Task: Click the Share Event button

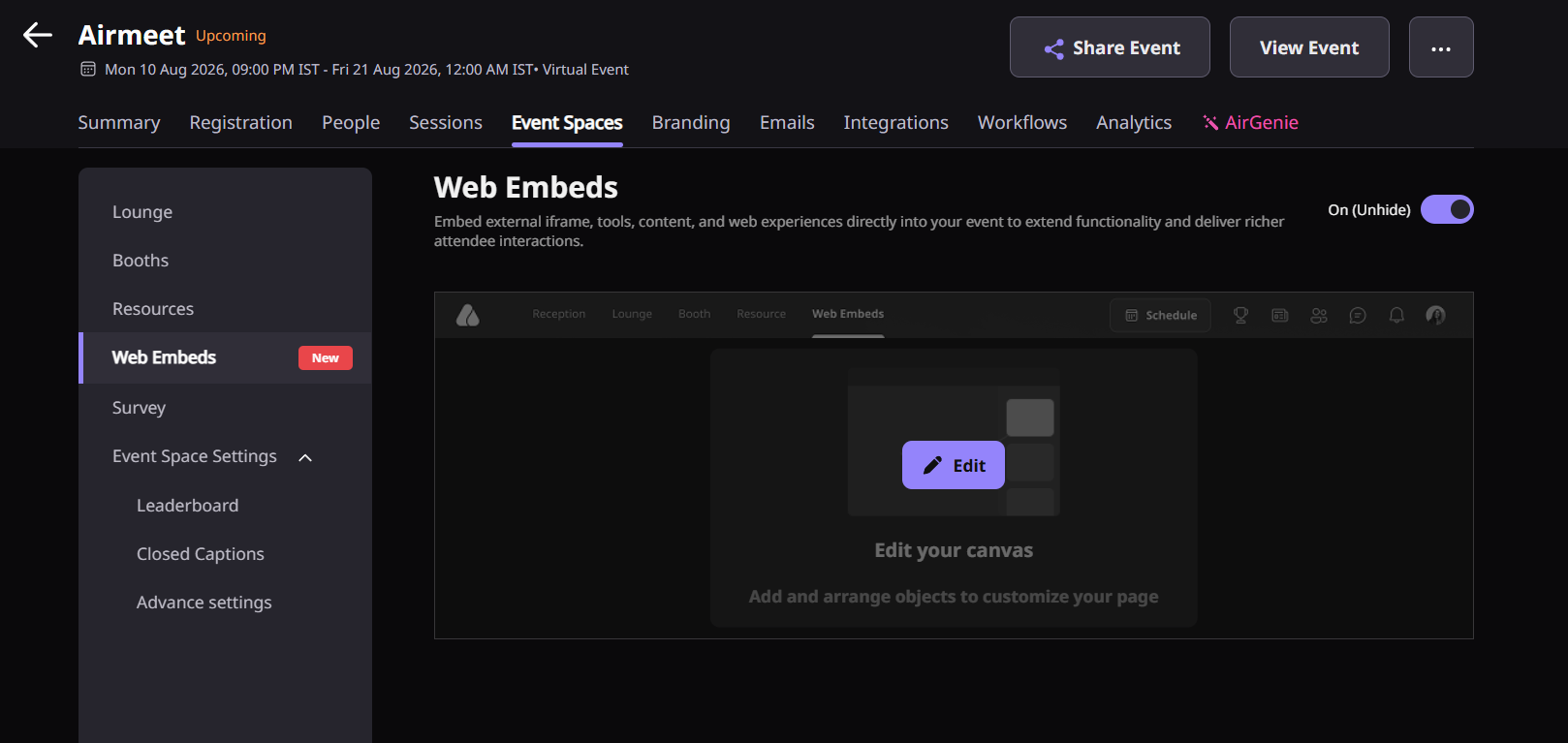Action: click(x=1110, y=47)
